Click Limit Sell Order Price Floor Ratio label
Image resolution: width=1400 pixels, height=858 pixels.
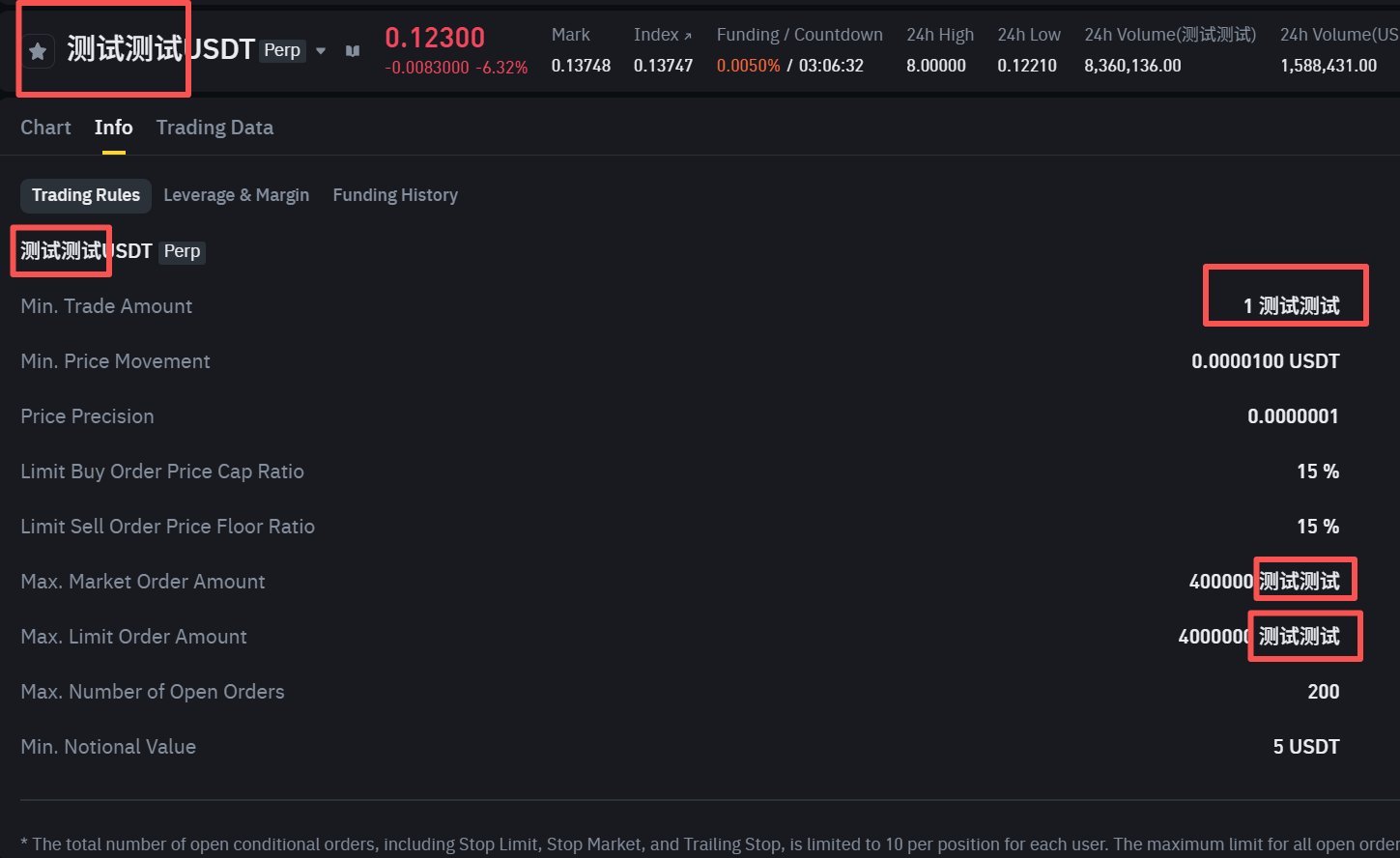click(x=167, y=527)
